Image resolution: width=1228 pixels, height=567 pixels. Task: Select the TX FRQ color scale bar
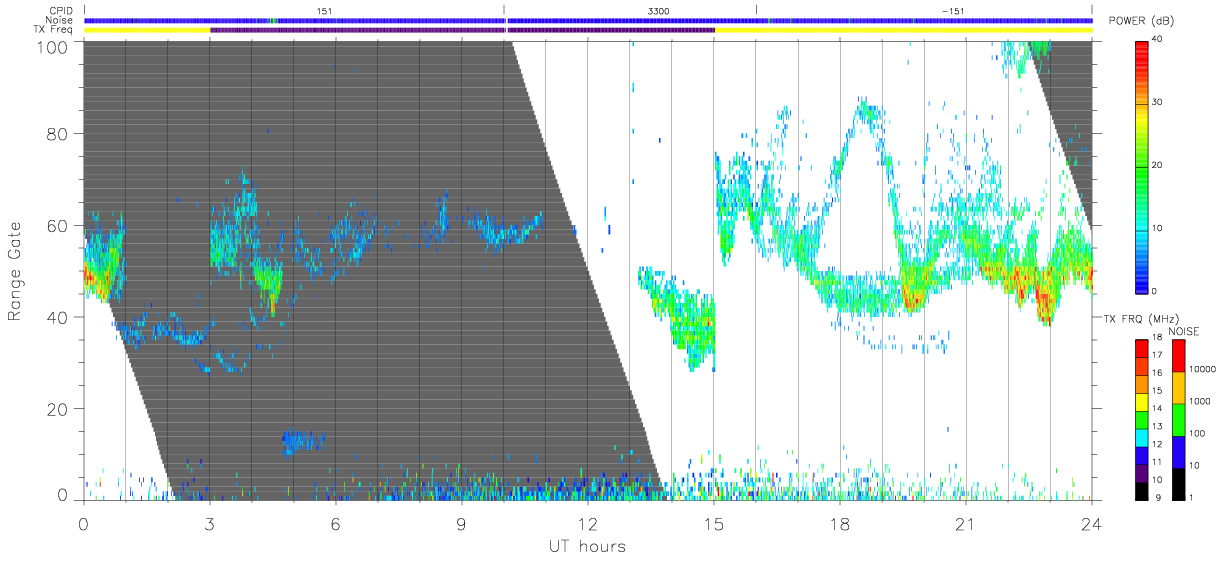(1142, 420)
